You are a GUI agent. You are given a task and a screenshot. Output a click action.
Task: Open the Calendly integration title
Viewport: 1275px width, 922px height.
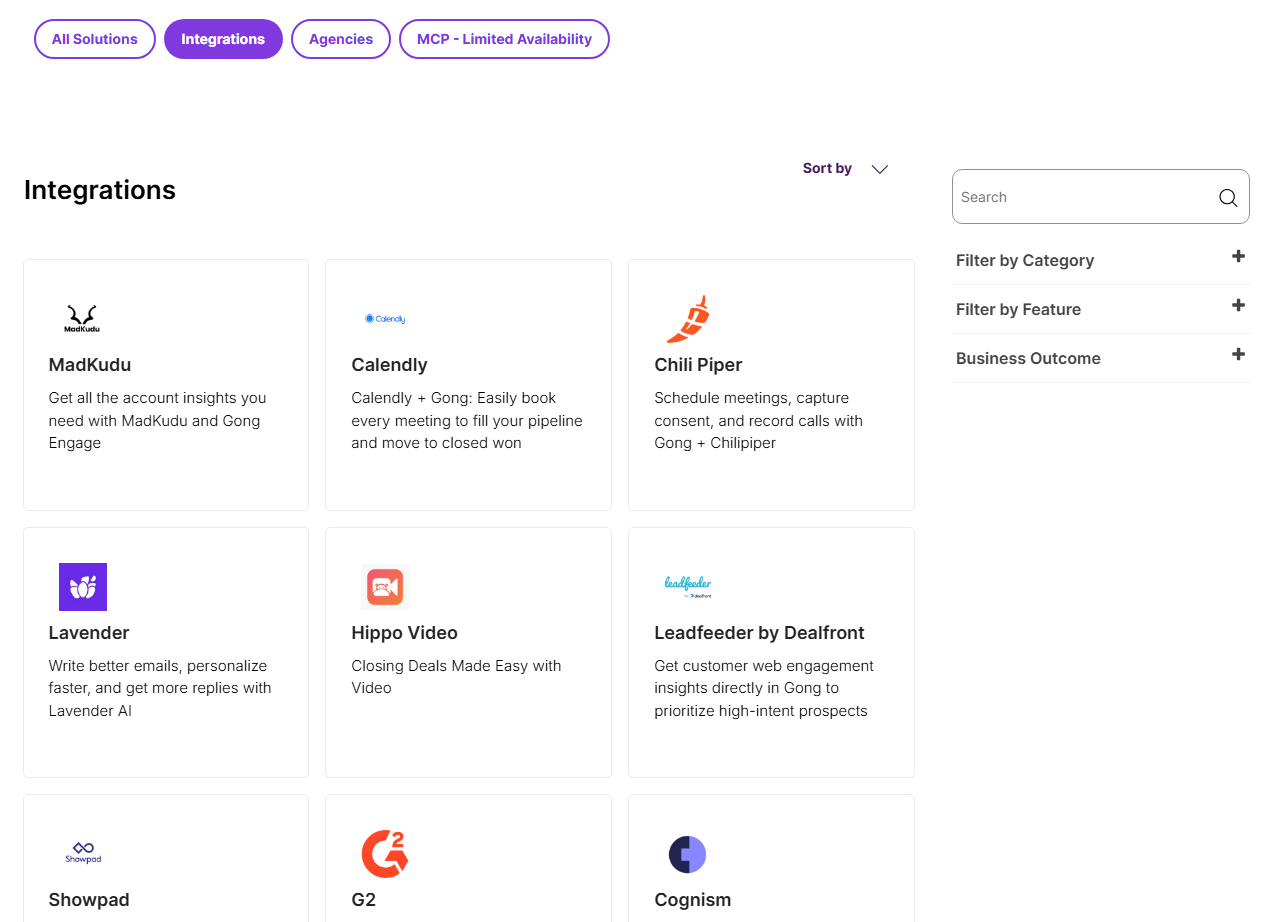click(x=389, y=365)
